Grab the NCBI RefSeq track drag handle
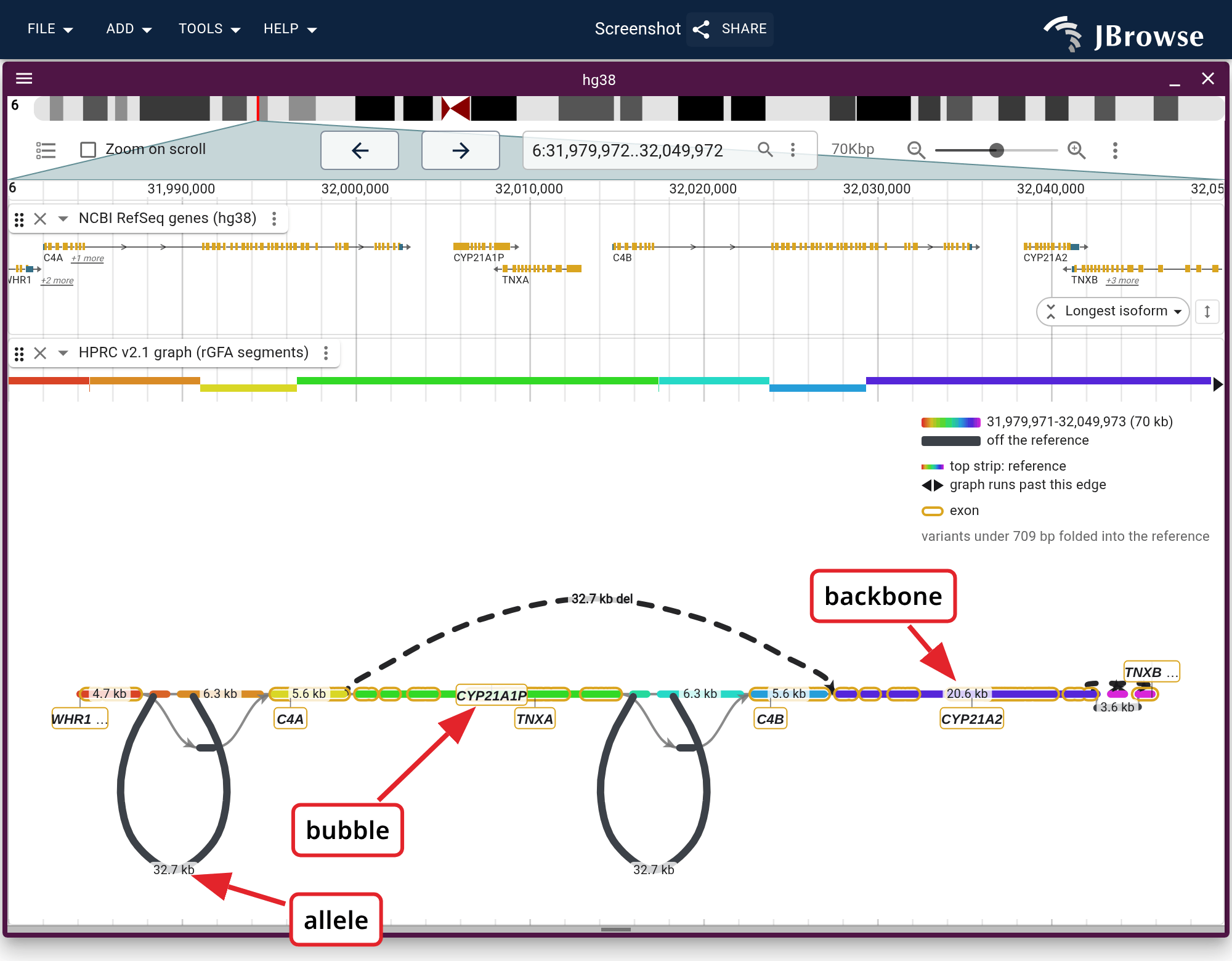The height and width of the screenshot is (961, 1232). pos(19,219)
